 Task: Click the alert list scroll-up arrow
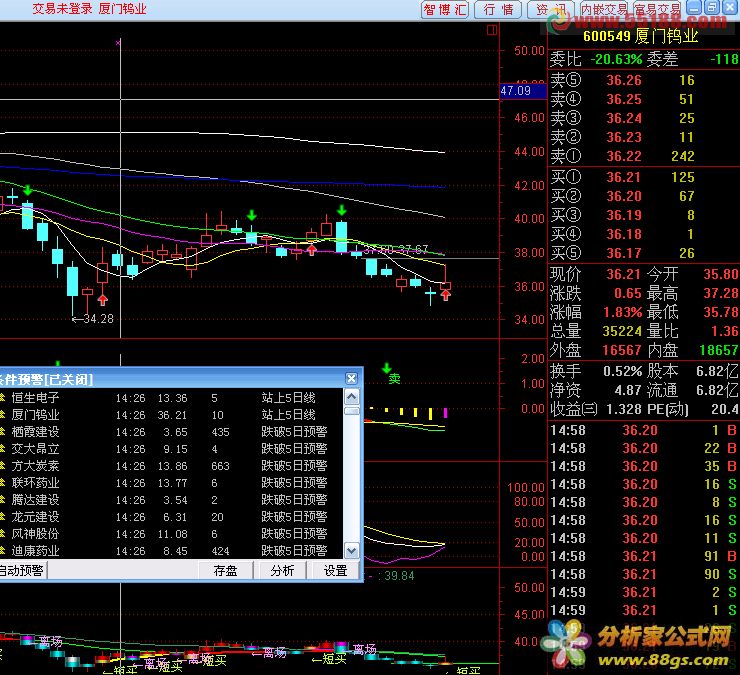(x=352, y=397)
